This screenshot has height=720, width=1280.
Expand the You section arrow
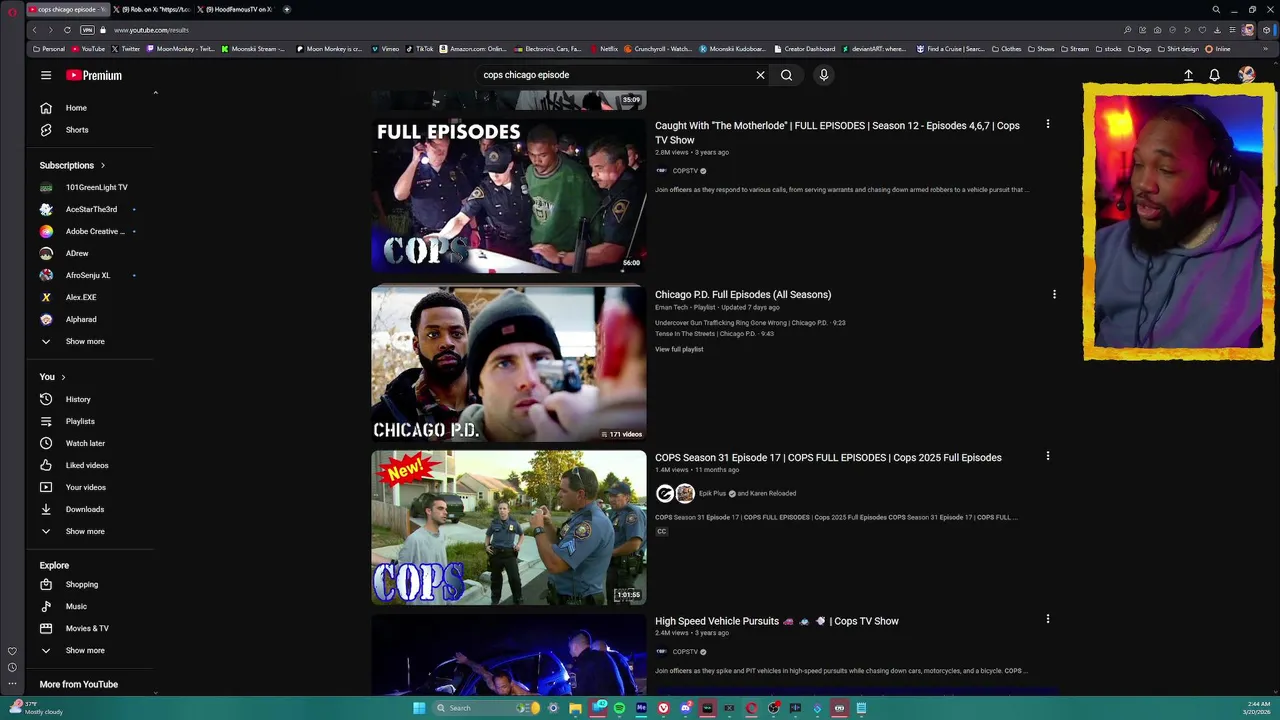click(63, 377)
